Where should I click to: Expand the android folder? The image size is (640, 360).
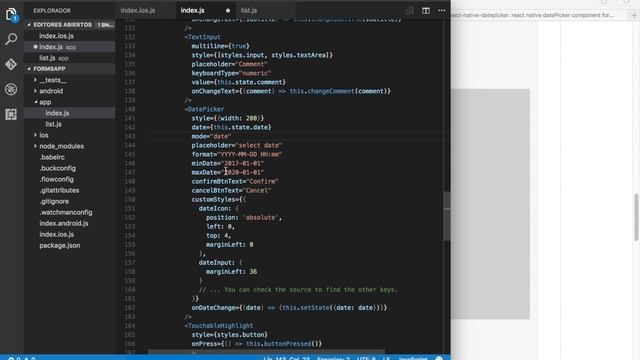tap(51, 91)
